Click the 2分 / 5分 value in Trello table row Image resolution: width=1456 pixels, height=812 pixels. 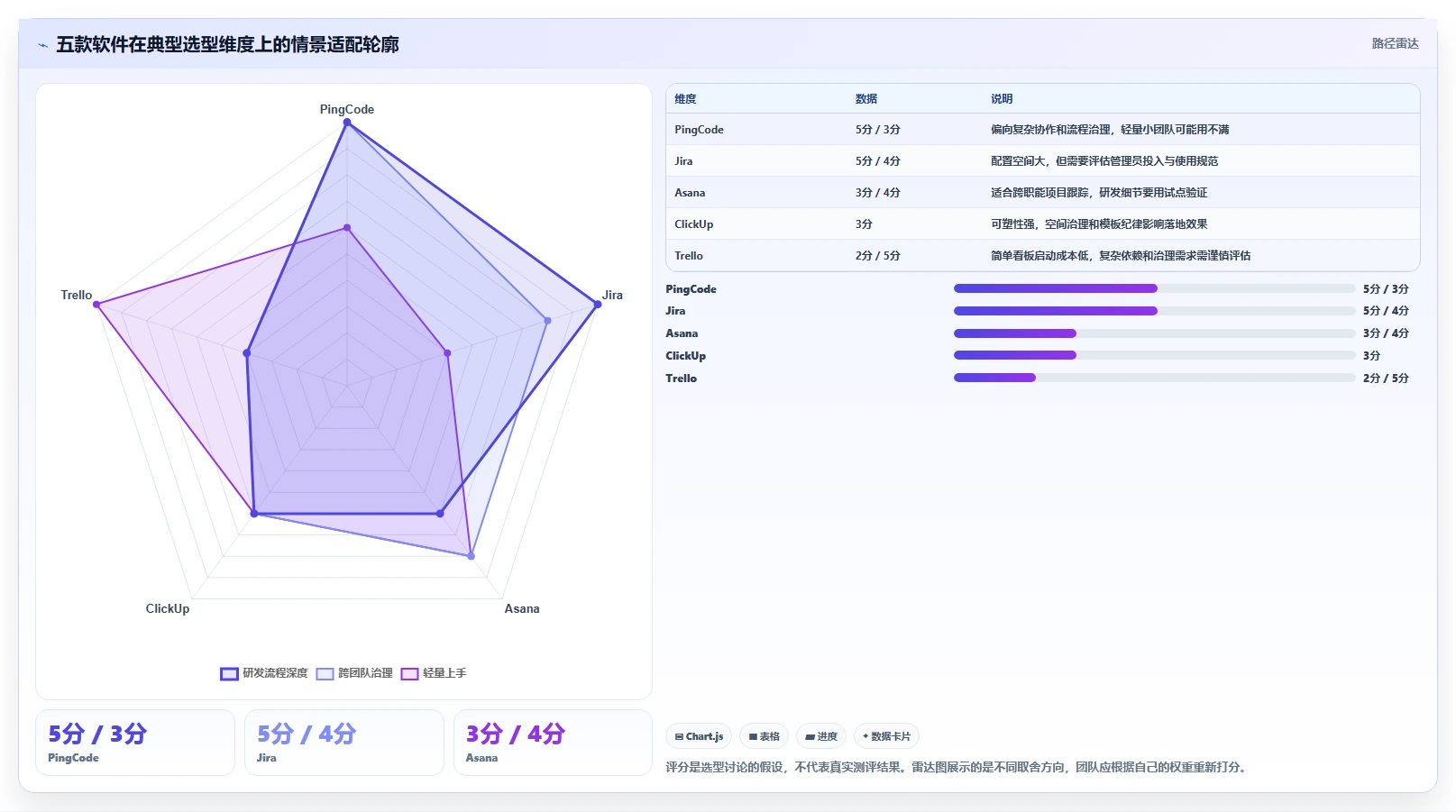click(x=878, y=256)
